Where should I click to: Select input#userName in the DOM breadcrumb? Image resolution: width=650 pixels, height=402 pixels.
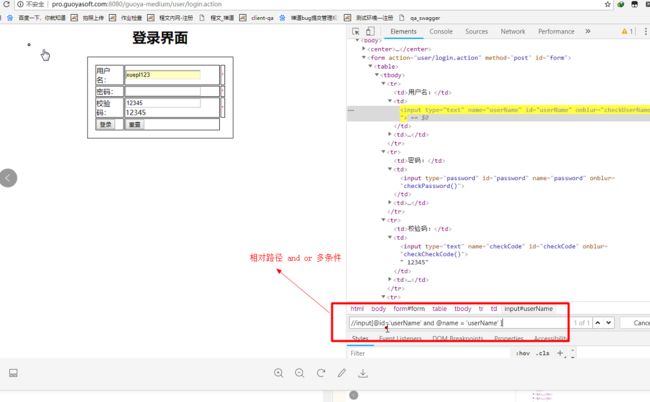529,309
